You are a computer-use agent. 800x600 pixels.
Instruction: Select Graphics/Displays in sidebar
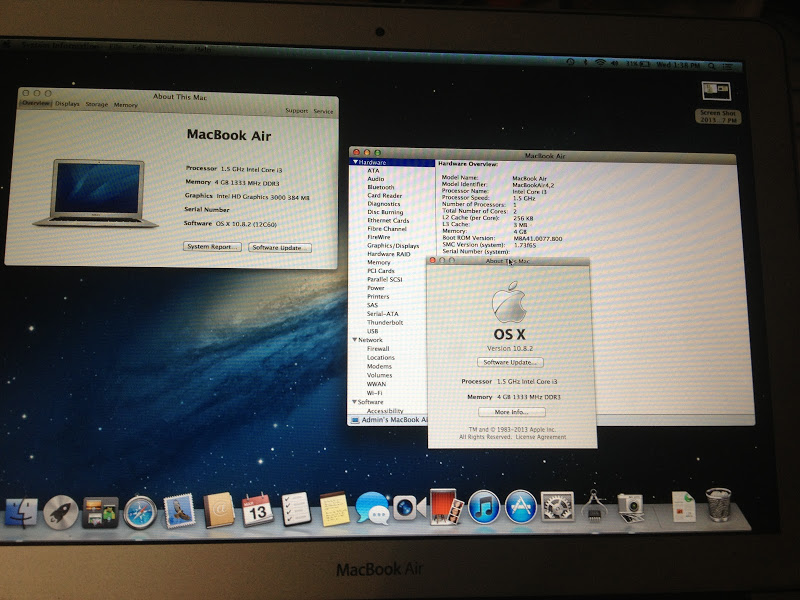pyautogui.click(x=393, y=245)
